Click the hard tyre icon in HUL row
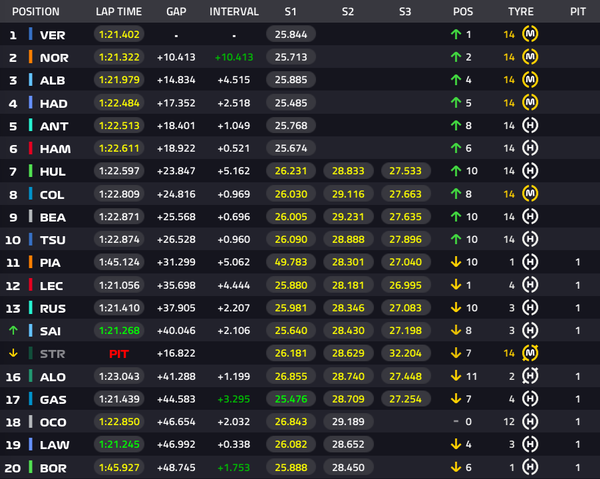This screenshot has height=479, width=600. 530,171
